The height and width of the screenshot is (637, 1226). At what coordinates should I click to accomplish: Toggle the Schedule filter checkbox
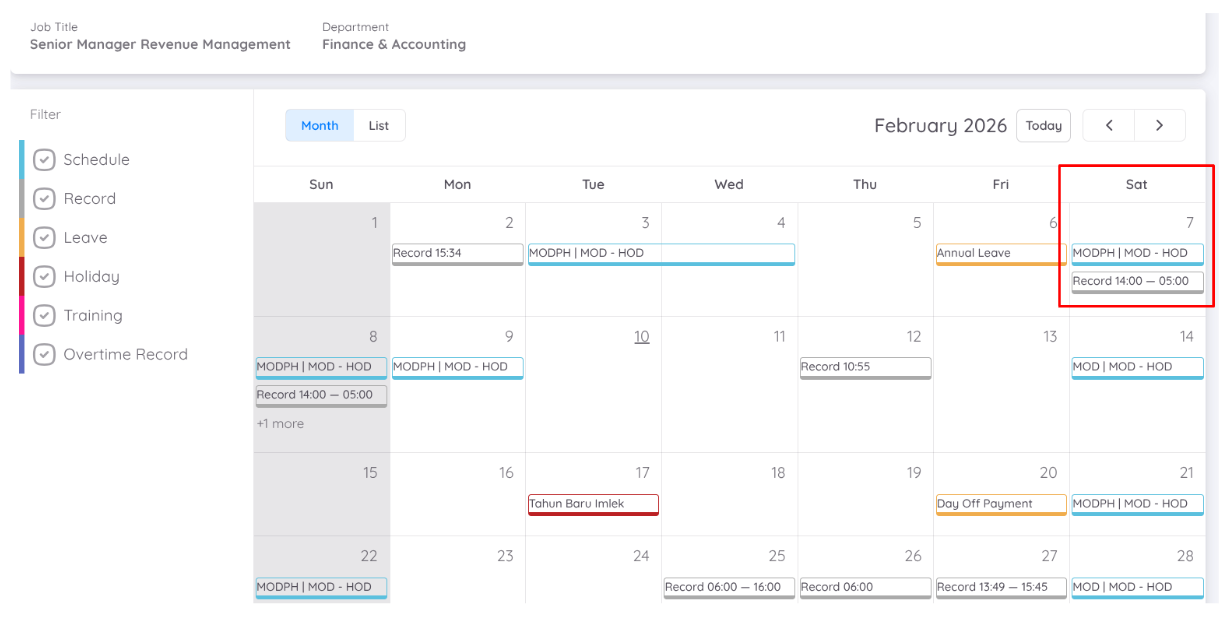[x=44, y=159]
